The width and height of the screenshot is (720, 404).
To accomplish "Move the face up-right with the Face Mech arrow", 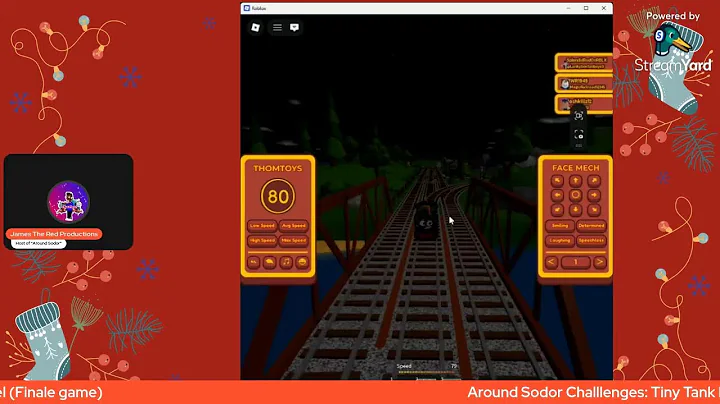I will [x=594, y=181].
